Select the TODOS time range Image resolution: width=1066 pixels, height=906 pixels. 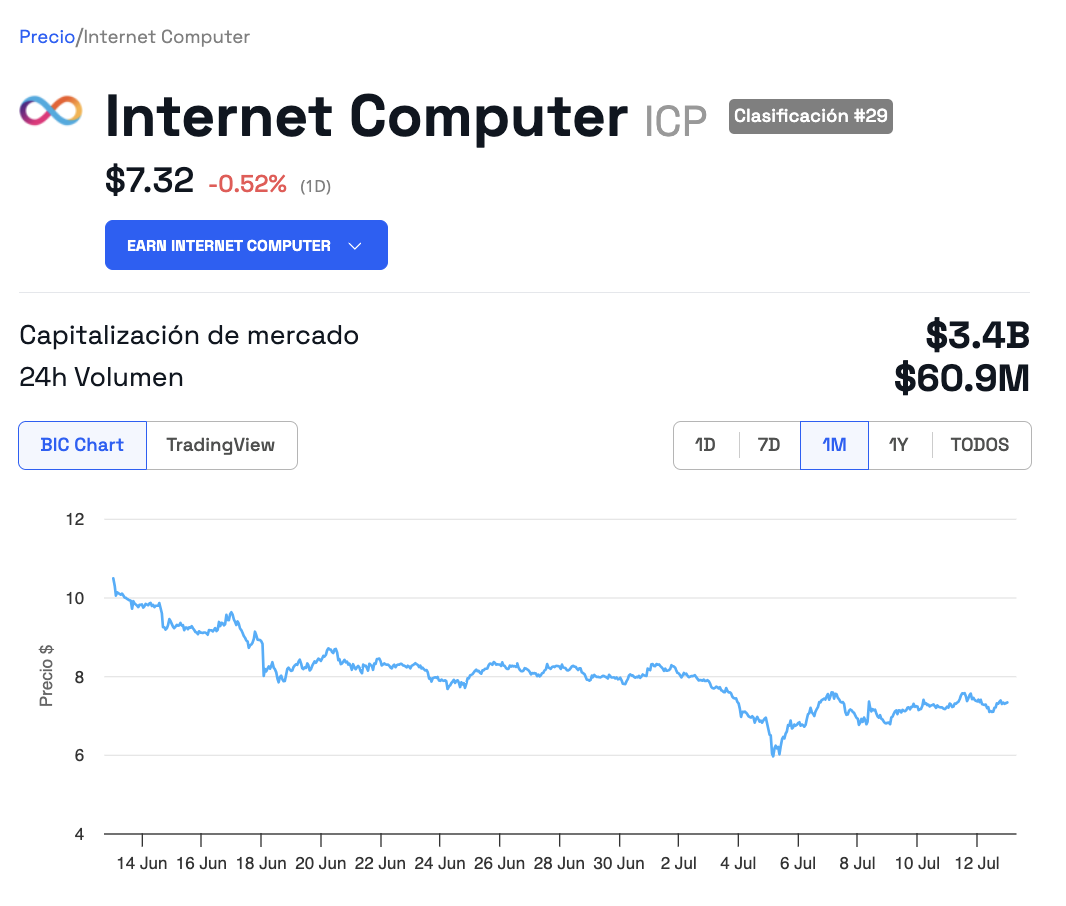(x=980, y=445)
